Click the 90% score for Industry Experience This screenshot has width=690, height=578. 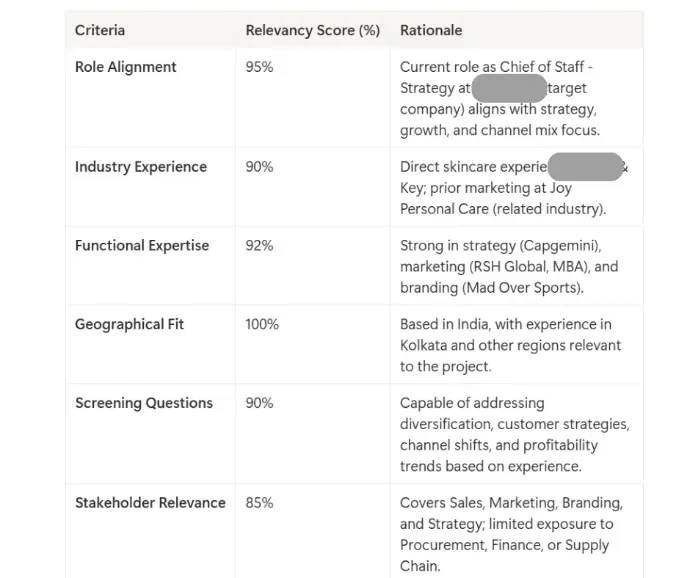click(259, 167)
